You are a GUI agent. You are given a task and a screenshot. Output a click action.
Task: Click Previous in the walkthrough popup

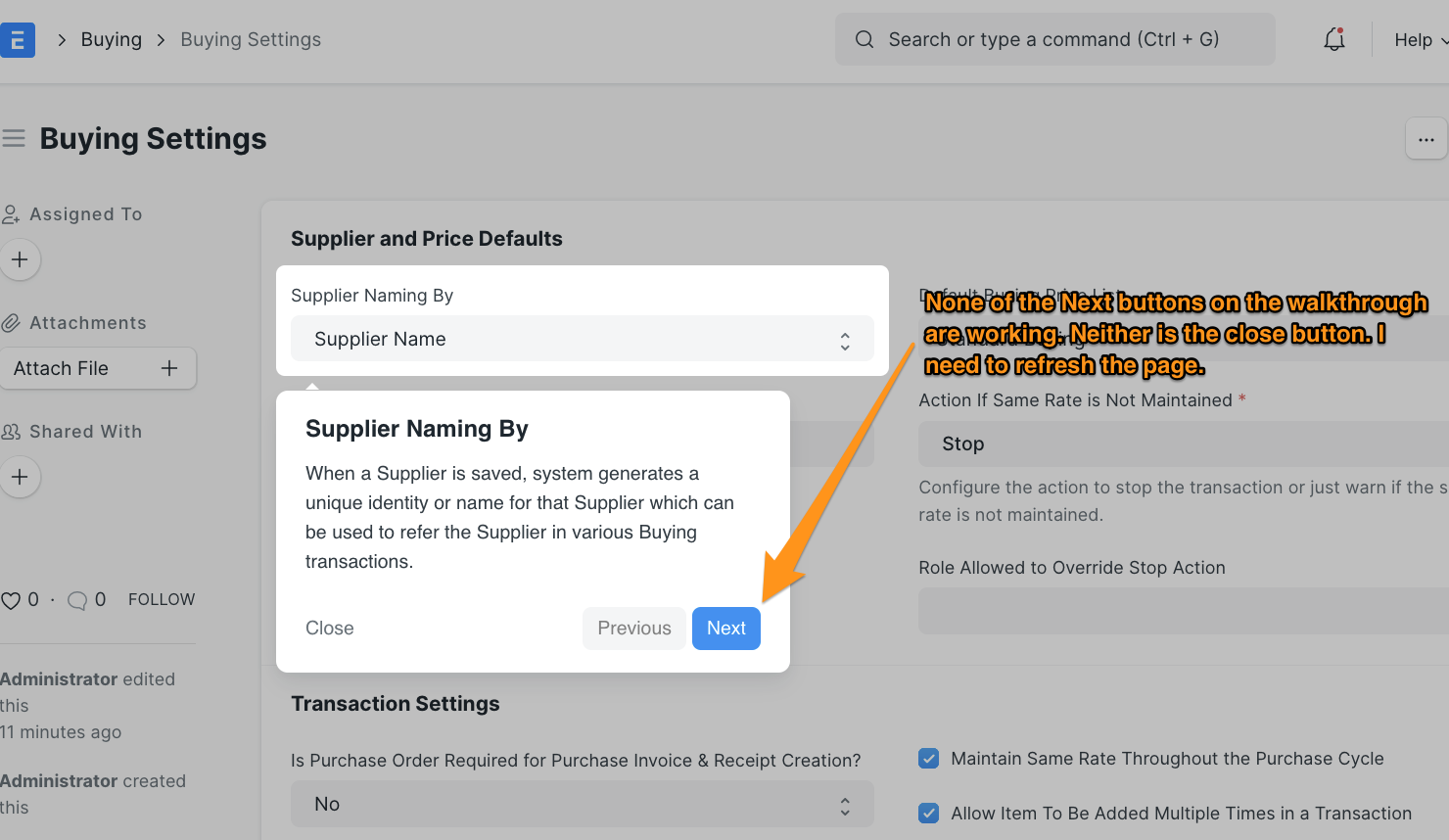(x=634, y=629)
